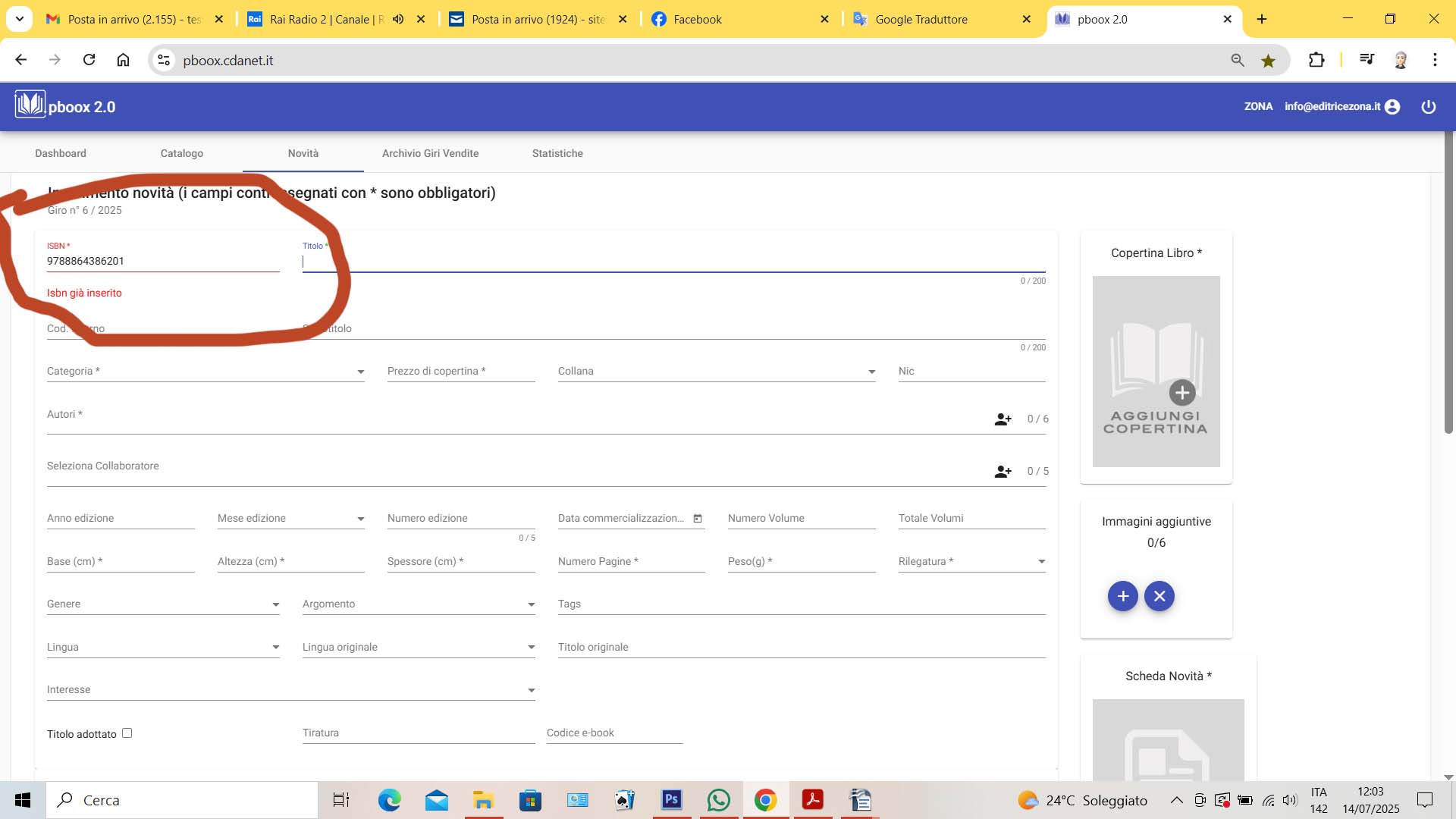Click the blue X button under Immagini aggiuntive

pyautogui.click(x=1159, y=596)
